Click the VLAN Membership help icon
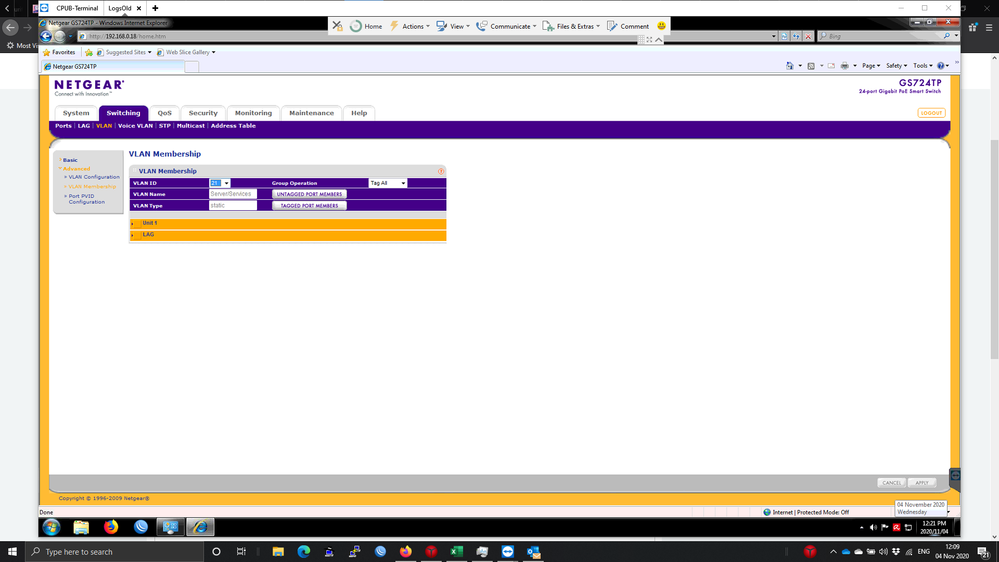 point(441,171)
